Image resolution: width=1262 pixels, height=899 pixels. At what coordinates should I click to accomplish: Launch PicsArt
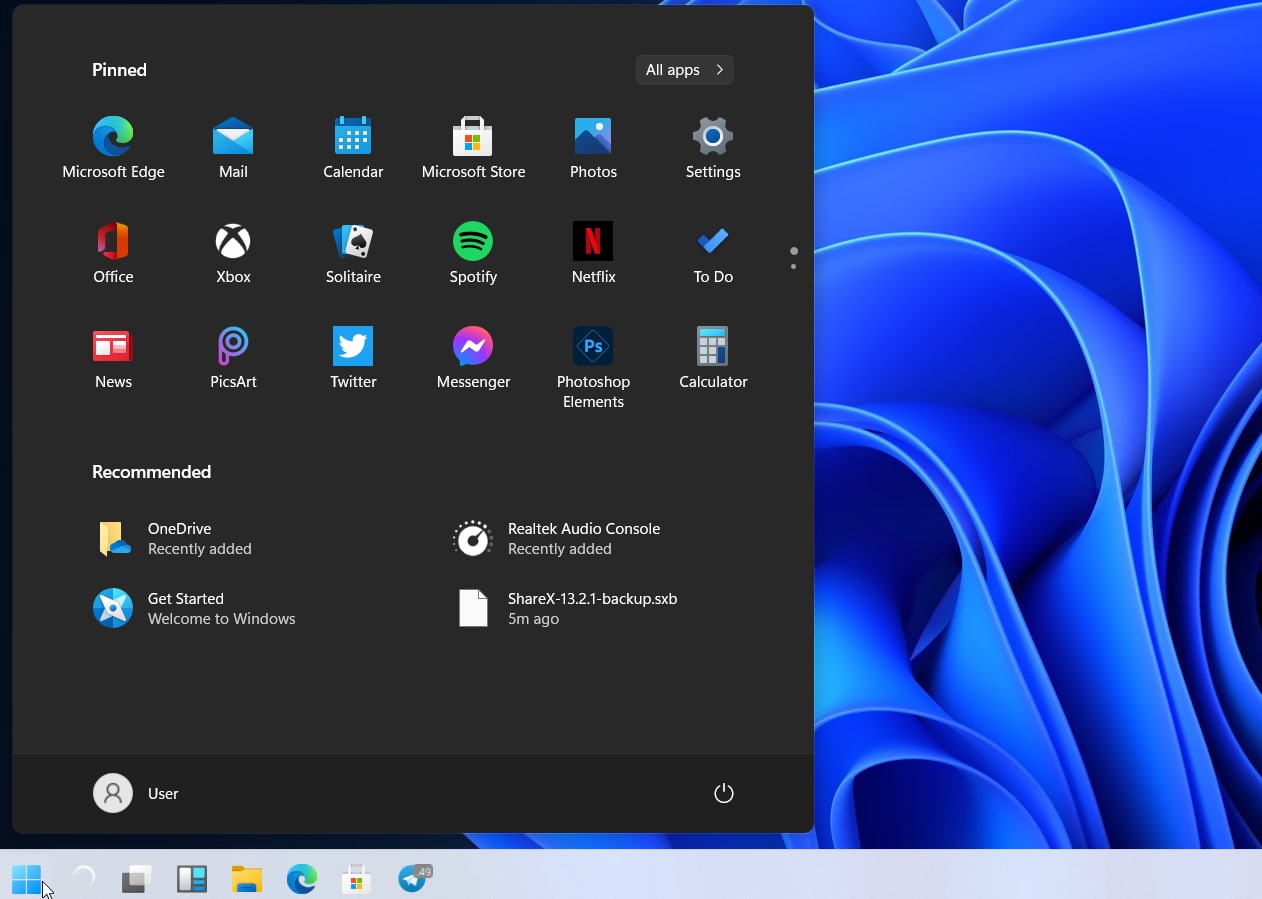[x=233, y=357]
